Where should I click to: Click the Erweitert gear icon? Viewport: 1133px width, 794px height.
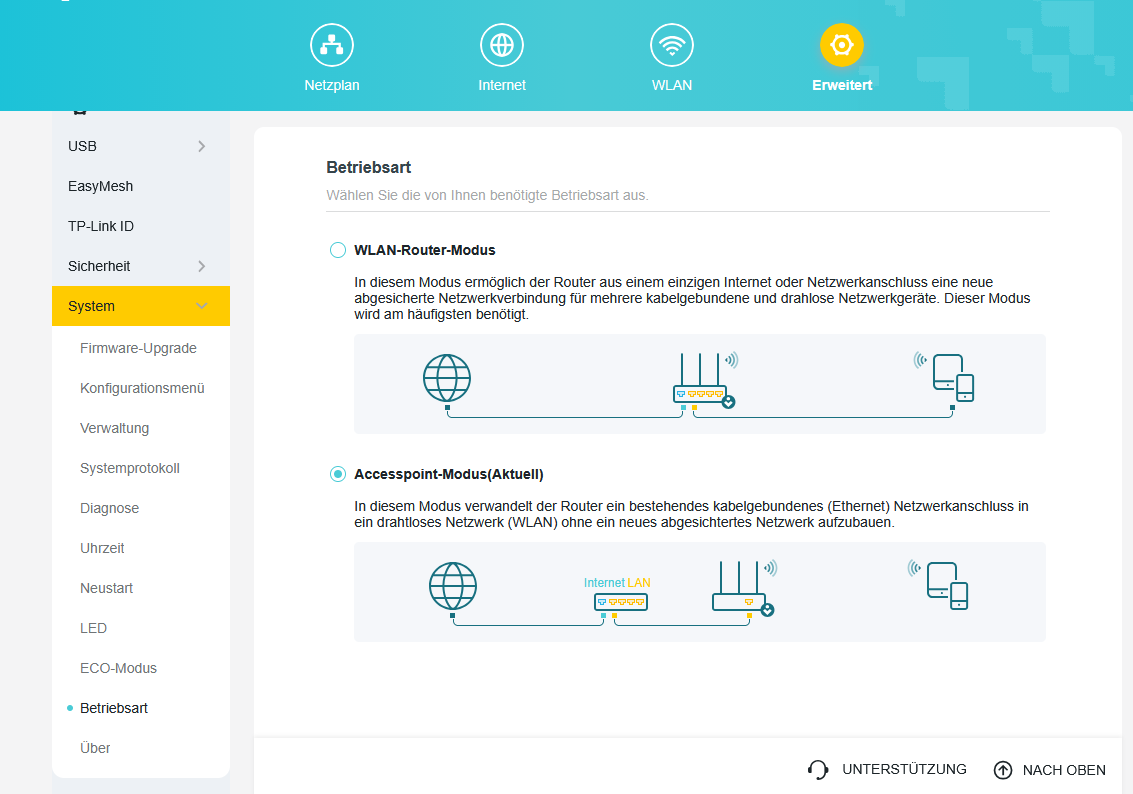tap(842, 45)
